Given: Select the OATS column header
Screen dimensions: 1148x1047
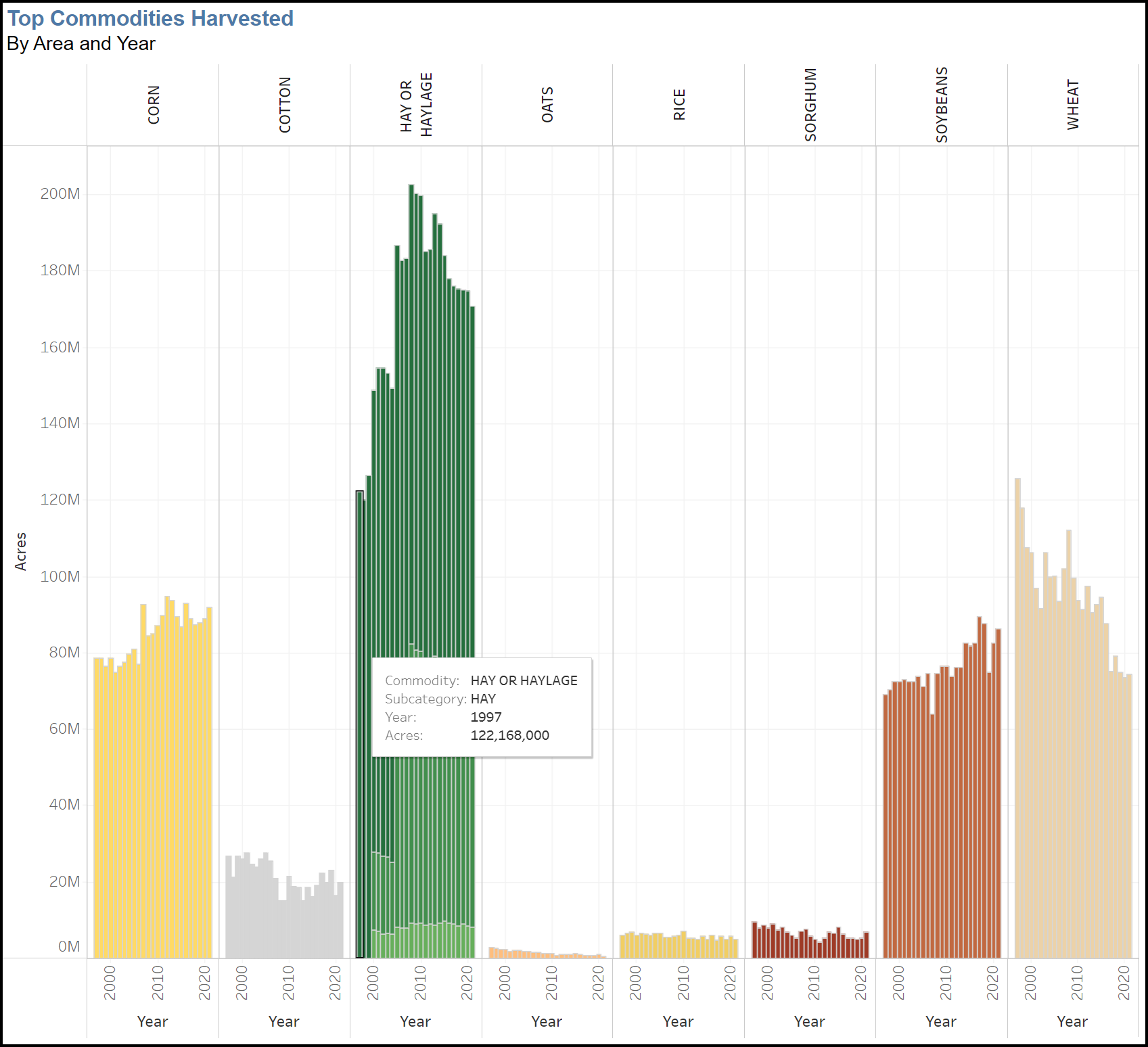Looking at the screenshot, I should pyautogui.click(x=547, y=105).
